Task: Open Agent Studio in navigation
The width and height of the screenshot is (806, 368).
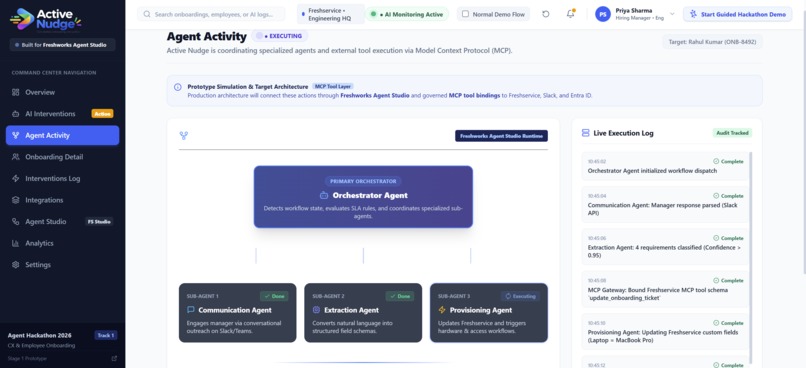Action: coord(62,222)
